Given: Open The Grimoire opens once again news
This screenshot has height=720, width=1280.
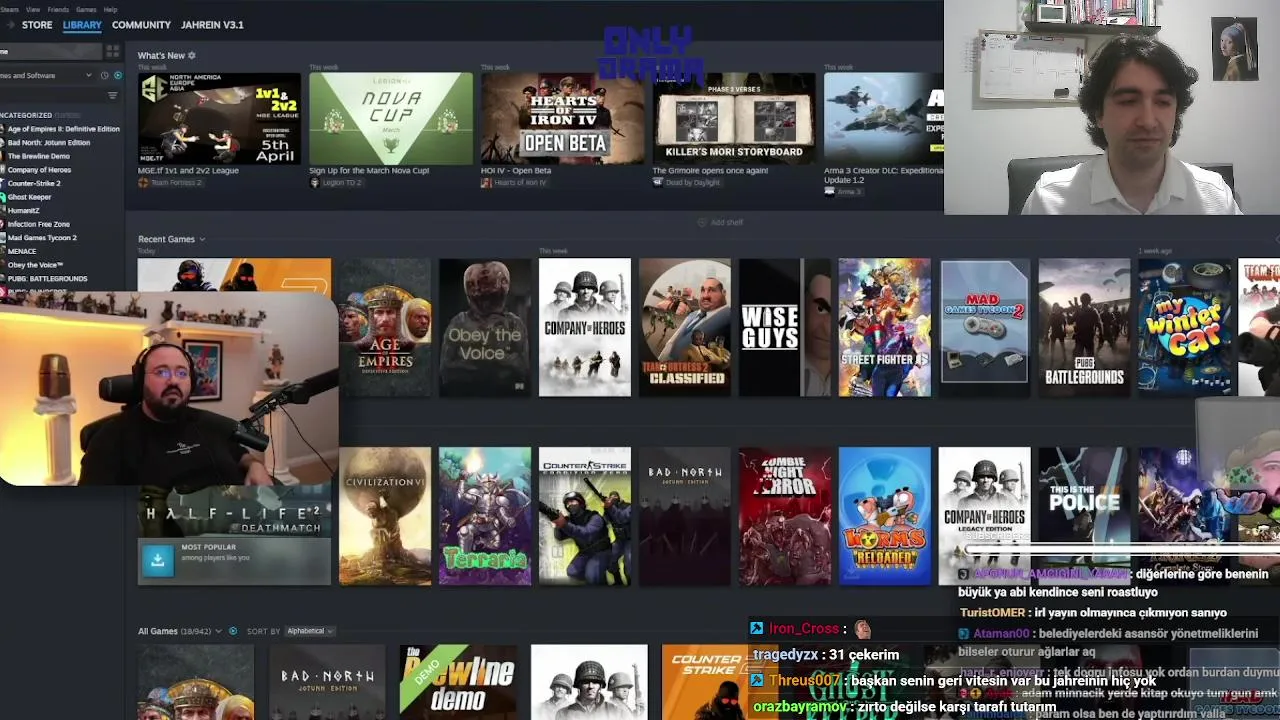Looking at the screenshot, I should (x=710, y=170).
